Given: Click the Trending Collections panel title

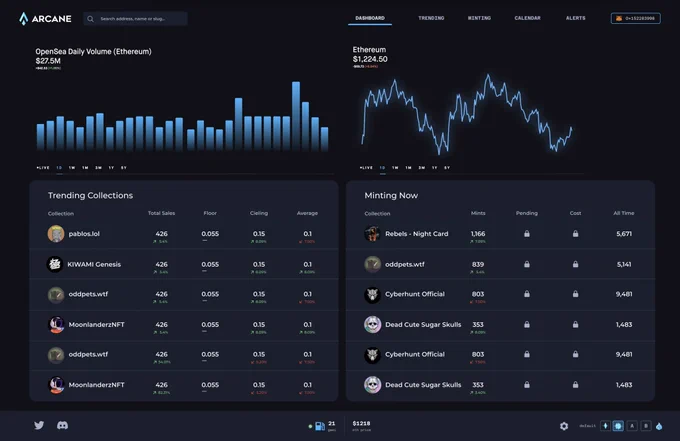Looking at the screenshot, I should pos(90,196).
